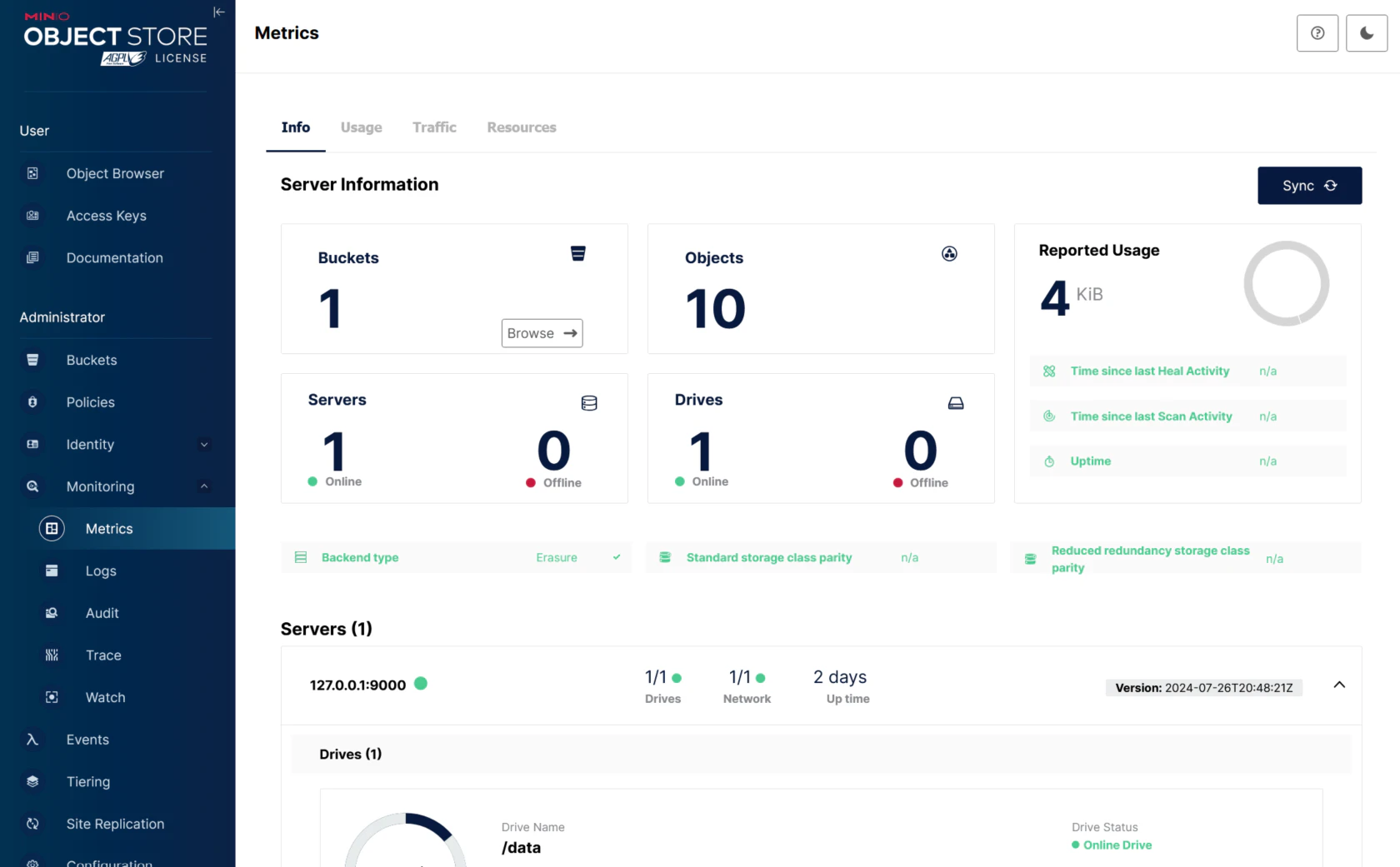Image resolution: width=1400 pixels, height=867 pixels.
Task: Open Documentation link in sidebar
Action: pos(115,258)
